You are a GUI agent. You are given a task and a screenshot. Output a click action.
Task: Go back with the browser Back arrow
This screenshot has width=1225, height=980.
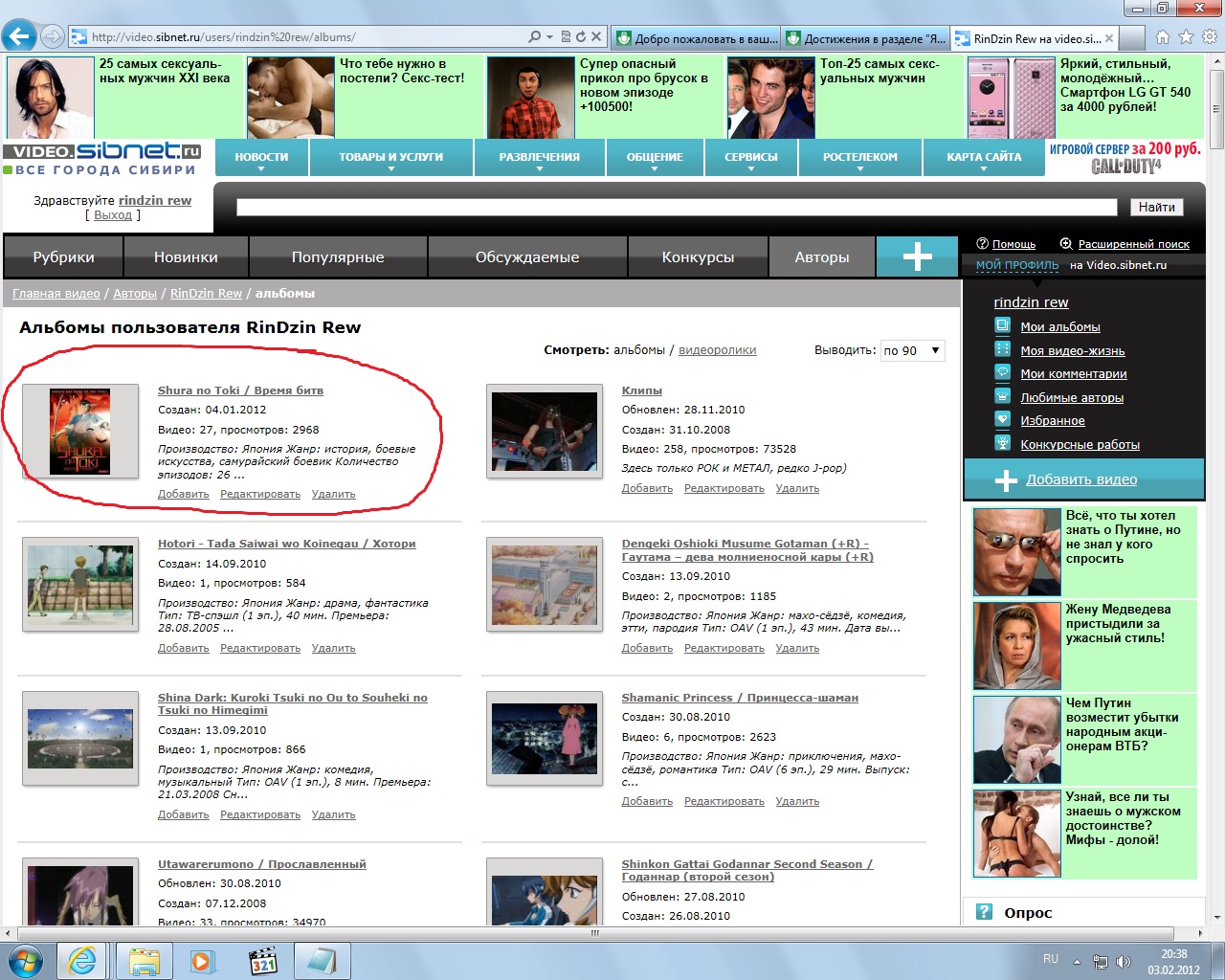pyautogui.click(x=18, y=36)
